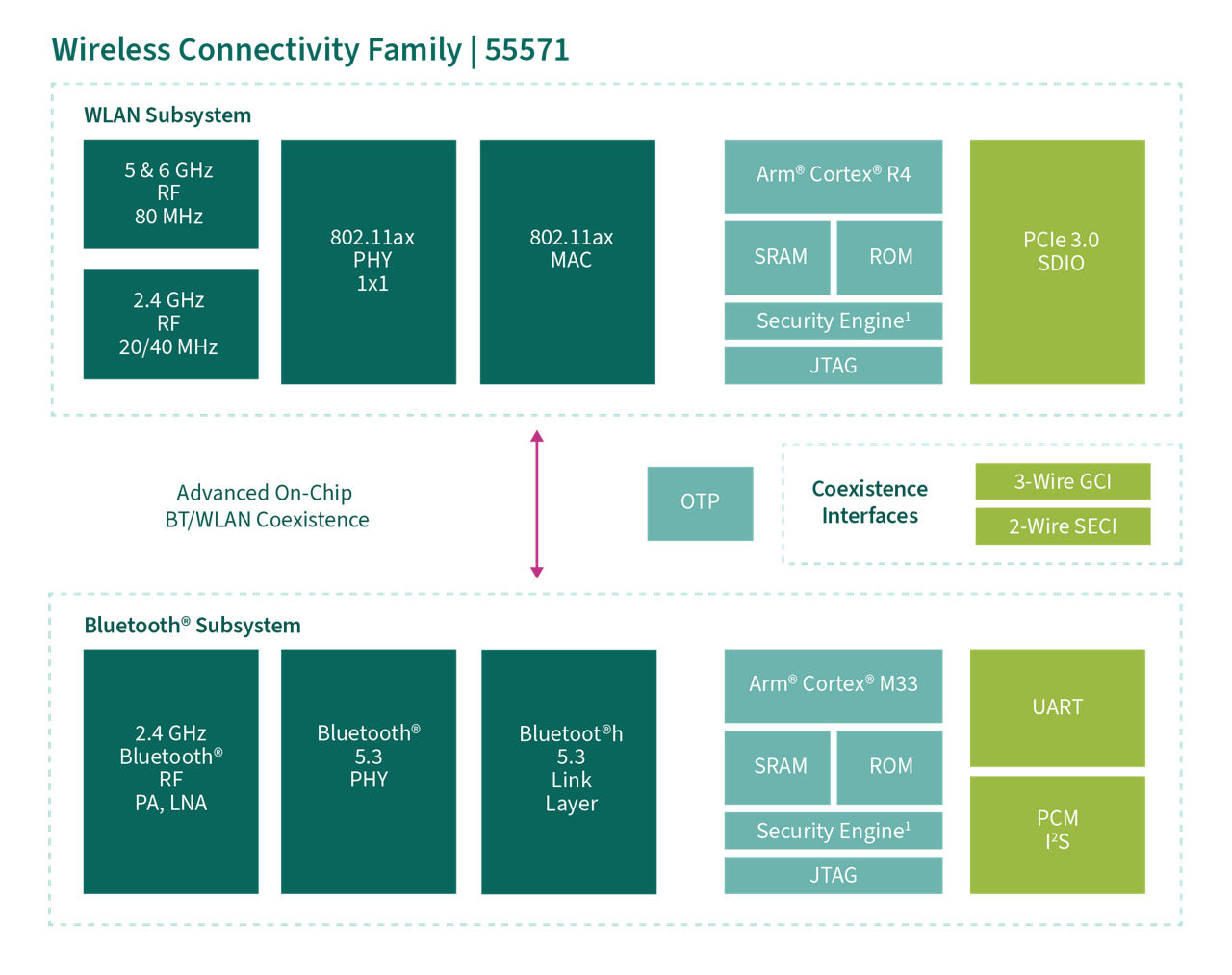Click Security Engine in the Bluetooth Subsystem
This screenshot has width=1232, height=975.
point(834,832)
